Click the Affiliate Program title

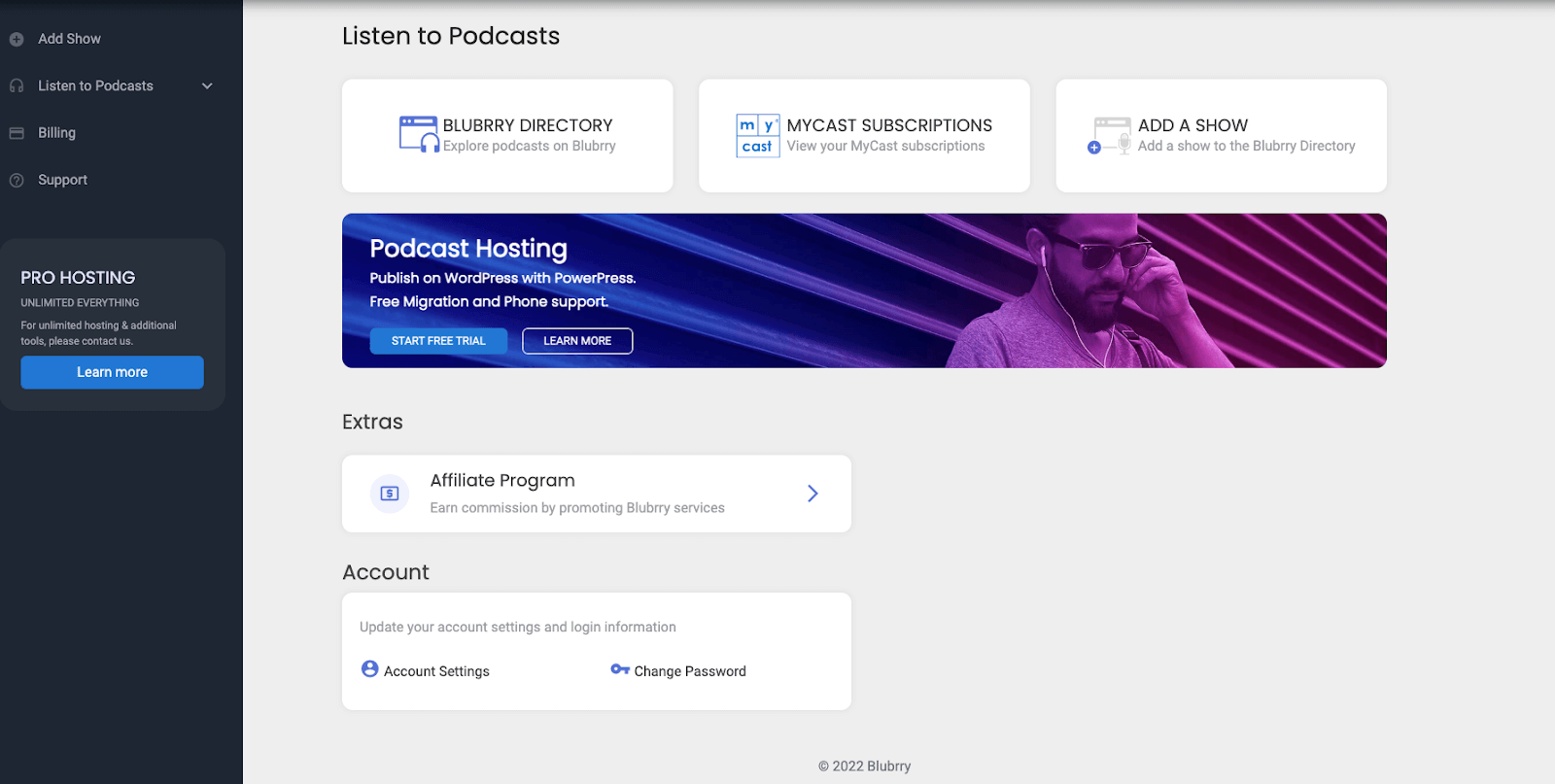[502, 481]
